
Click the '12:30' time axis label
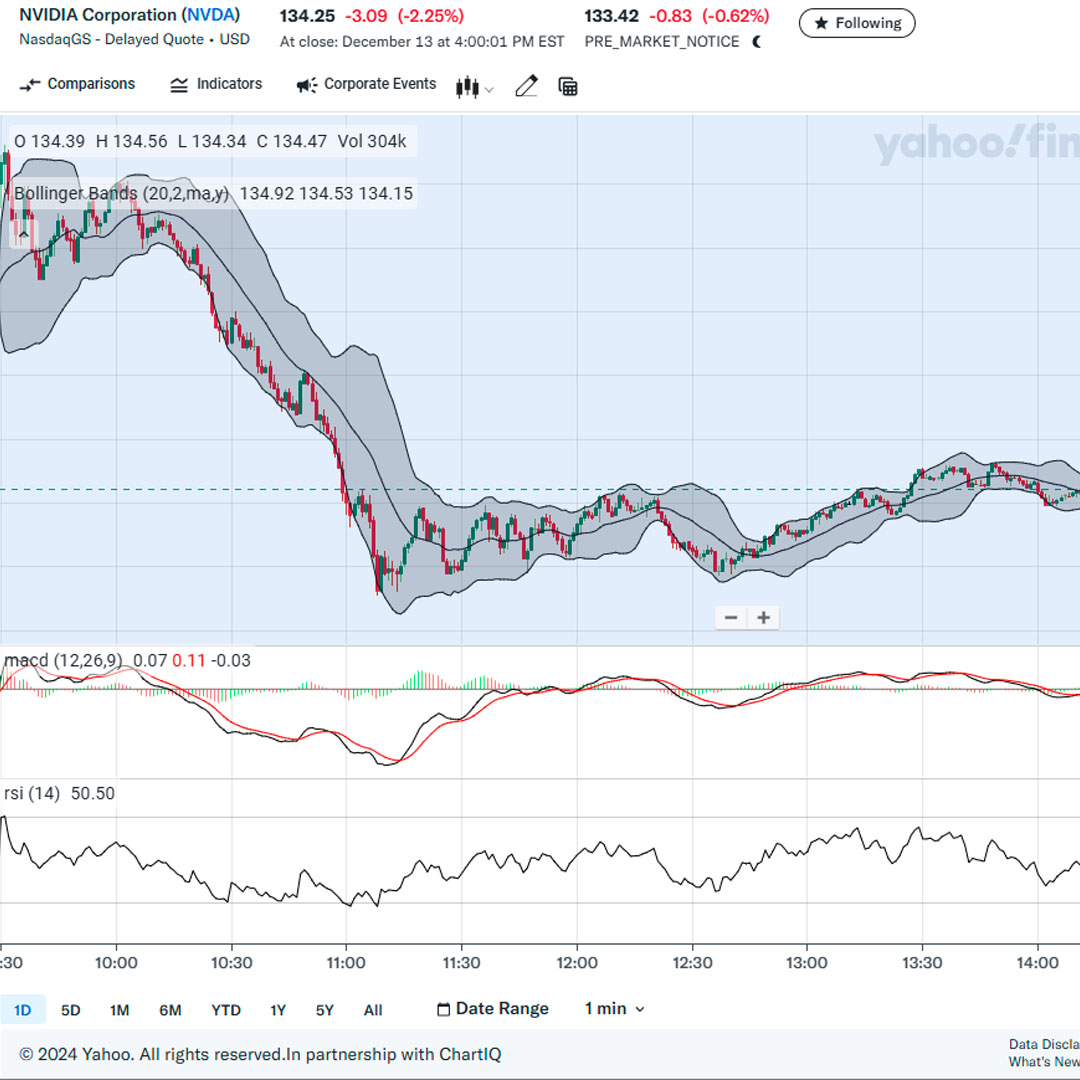click(x=692, y=963)
